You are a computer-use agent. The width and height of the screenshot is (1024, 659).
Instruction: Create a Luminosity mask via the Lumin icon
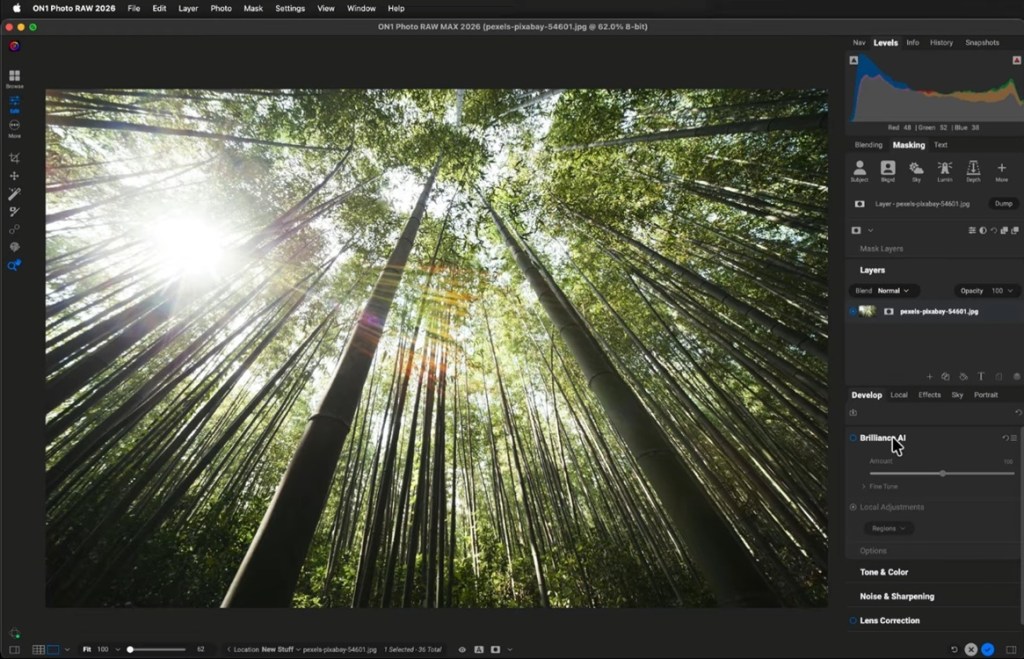pos(945,168)
